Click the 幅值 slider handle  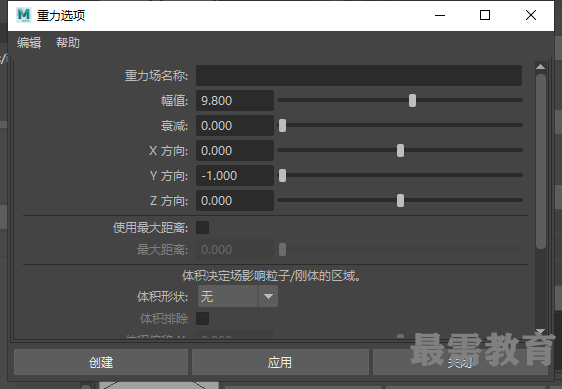[x=413, y=101]
